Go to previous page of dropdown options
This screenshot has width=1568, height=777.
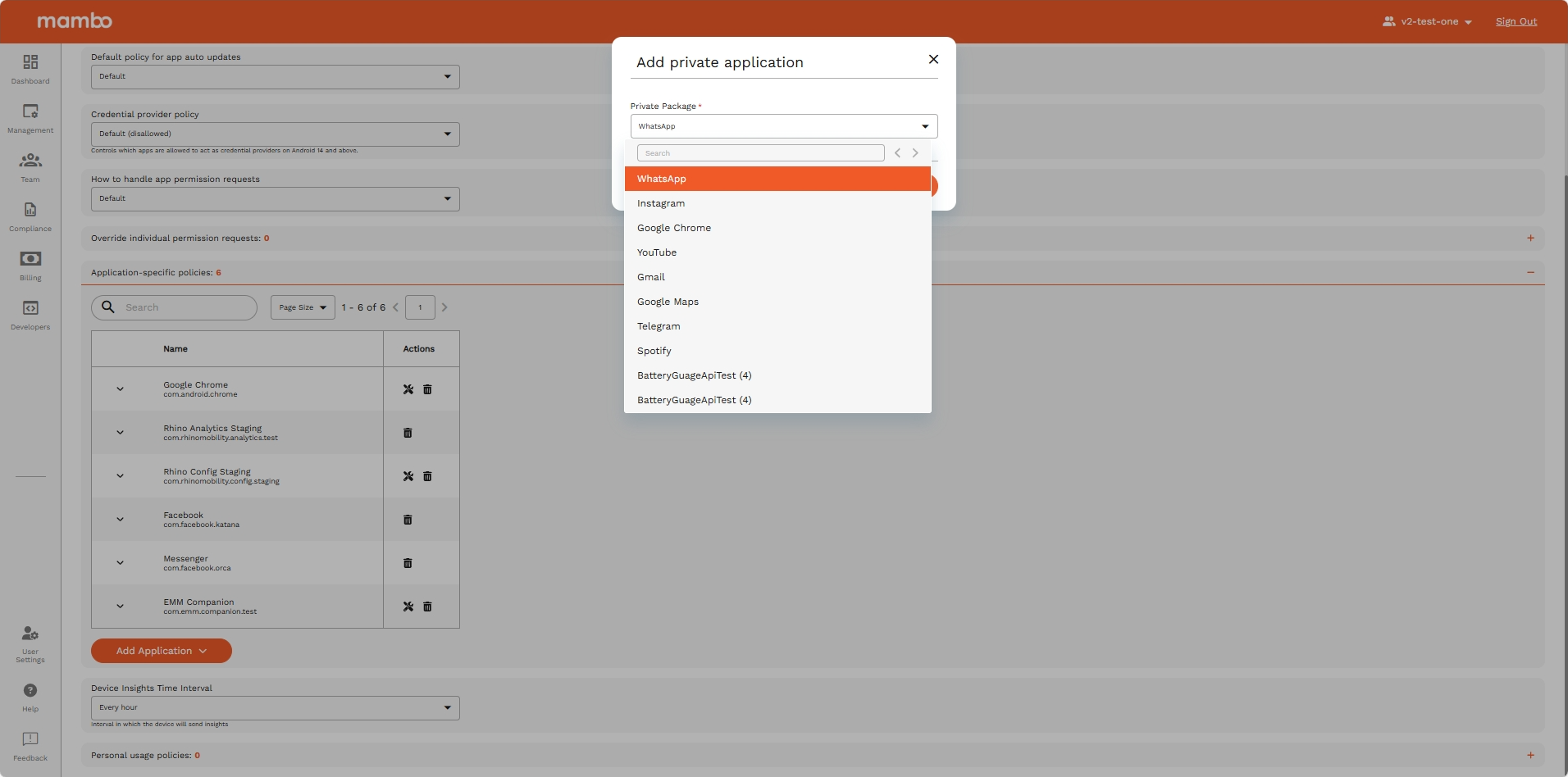[897, 153]
